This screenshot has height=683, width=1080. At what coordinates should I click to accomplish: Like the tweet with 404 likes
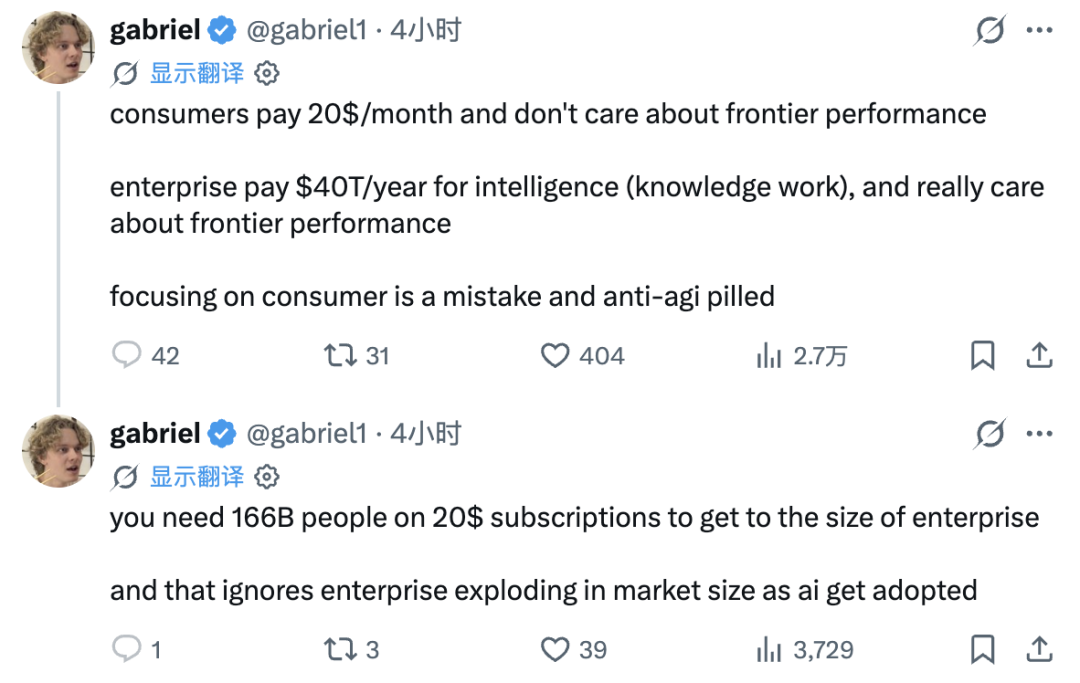pos(554,355)
